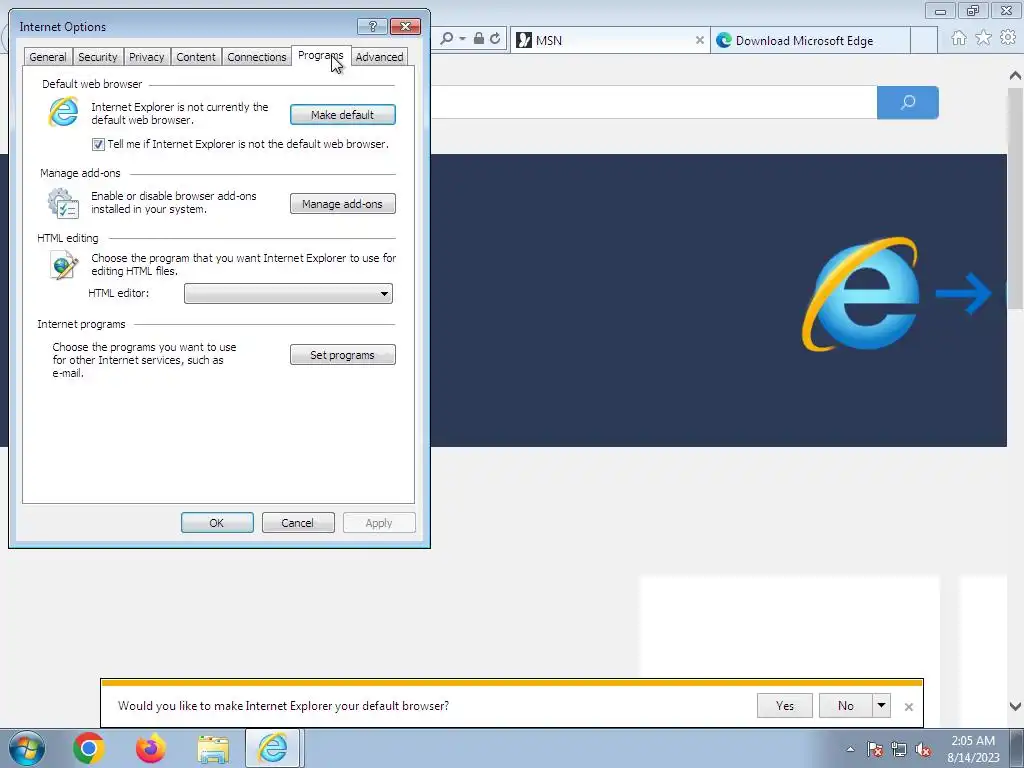Refresh the page with the reload icon
The image size is (1024, 768).
tap(495, 39)
